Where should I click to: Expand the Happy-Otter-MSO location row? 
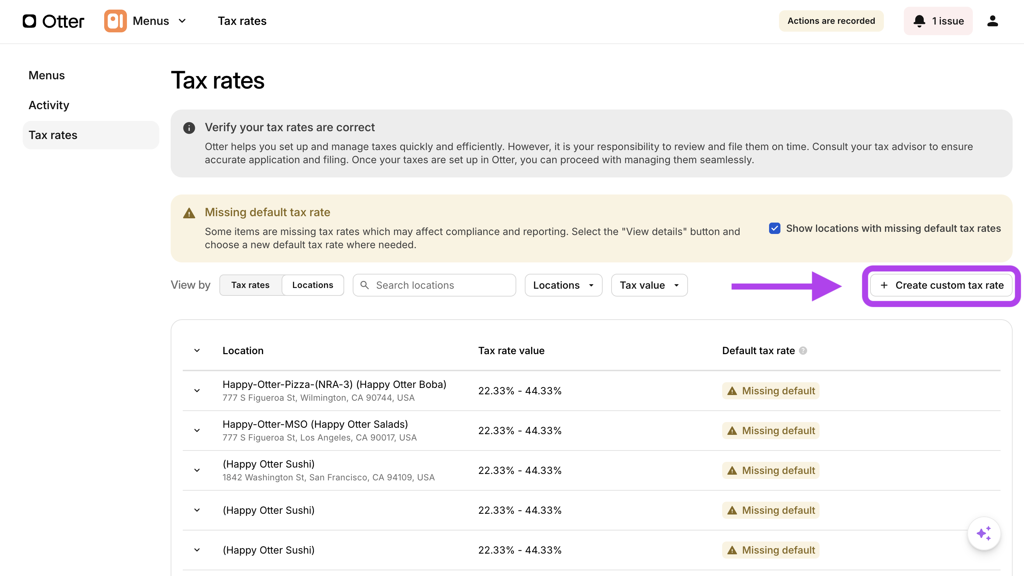(197, 431)
